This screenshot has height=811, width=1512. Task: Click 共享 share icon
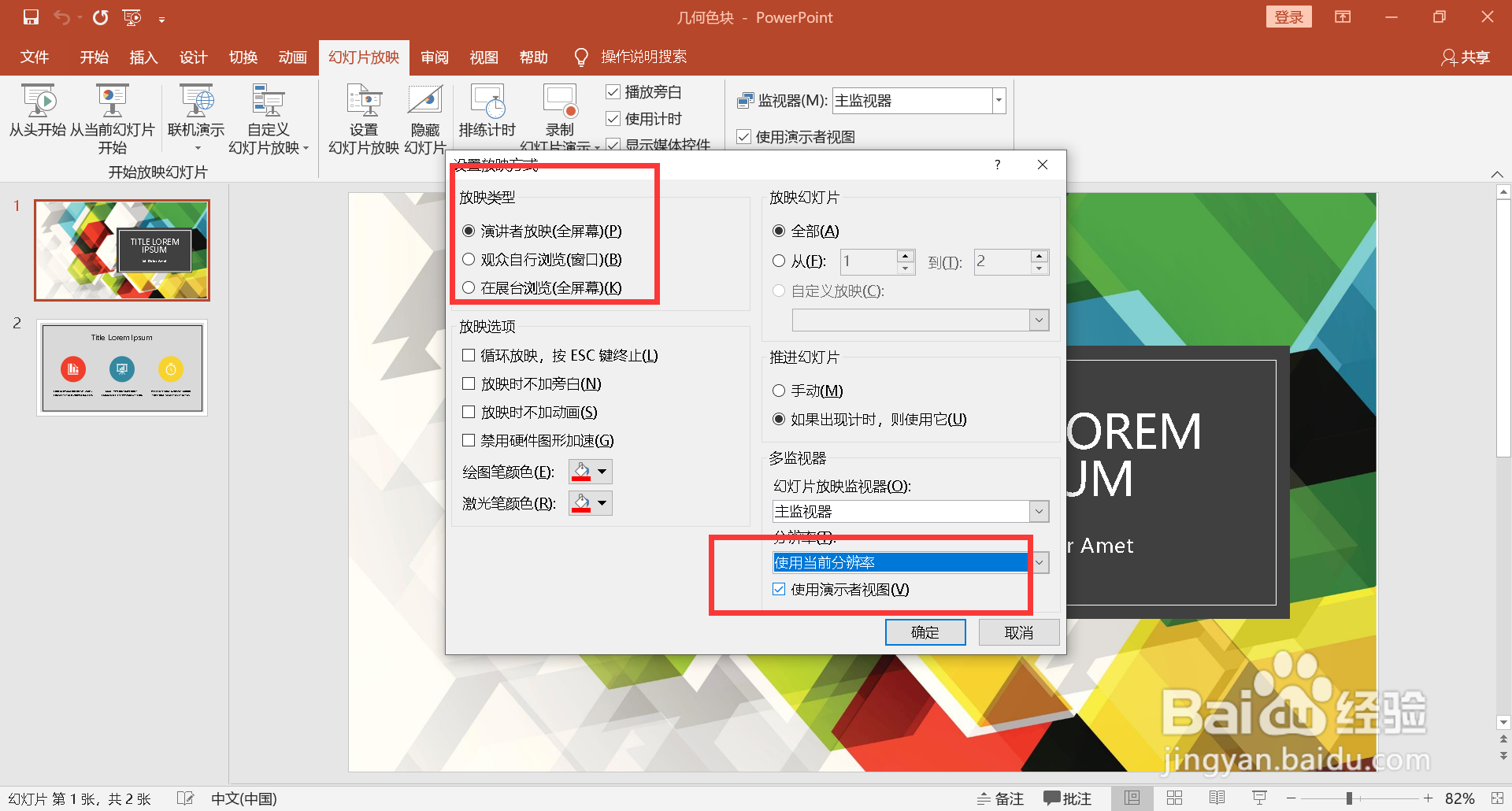coord(1465,57)
